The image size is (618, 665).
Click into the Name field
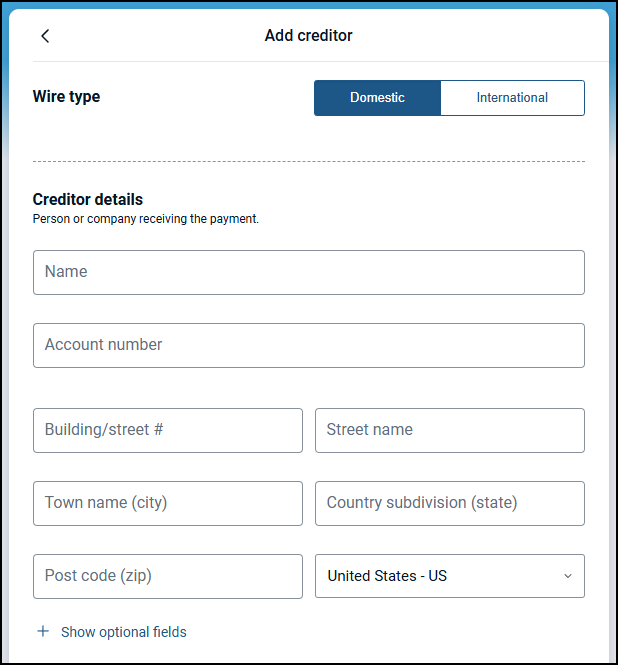click(x=308, y=272)
